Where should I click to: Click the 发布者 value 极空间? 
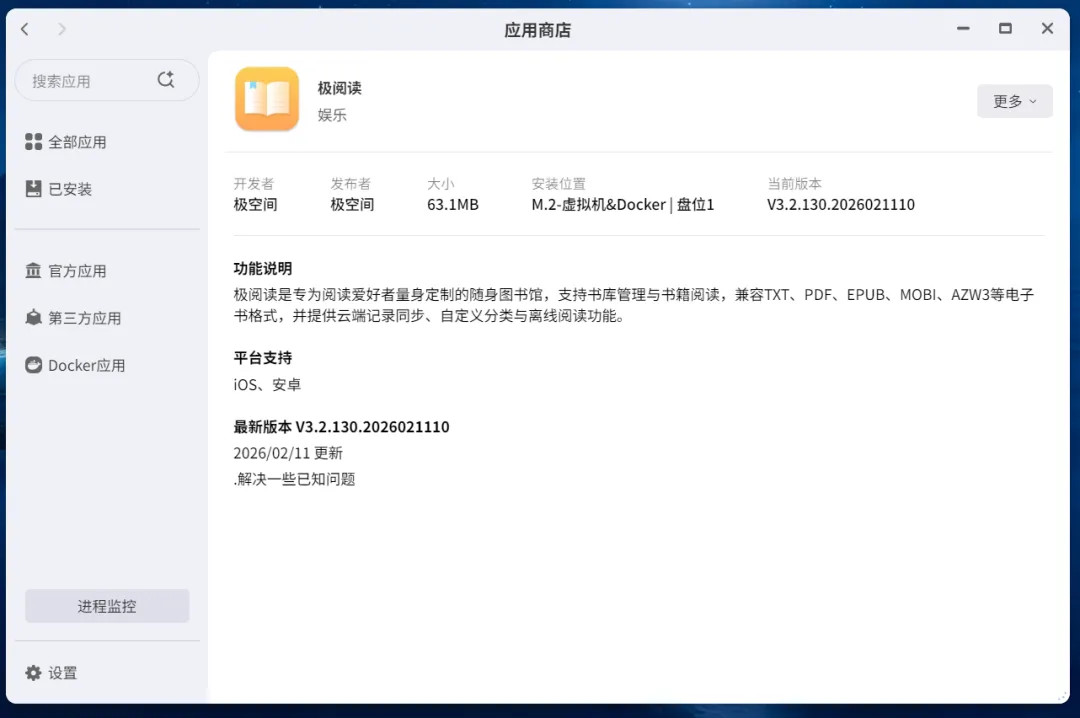[x=352, y=205]
